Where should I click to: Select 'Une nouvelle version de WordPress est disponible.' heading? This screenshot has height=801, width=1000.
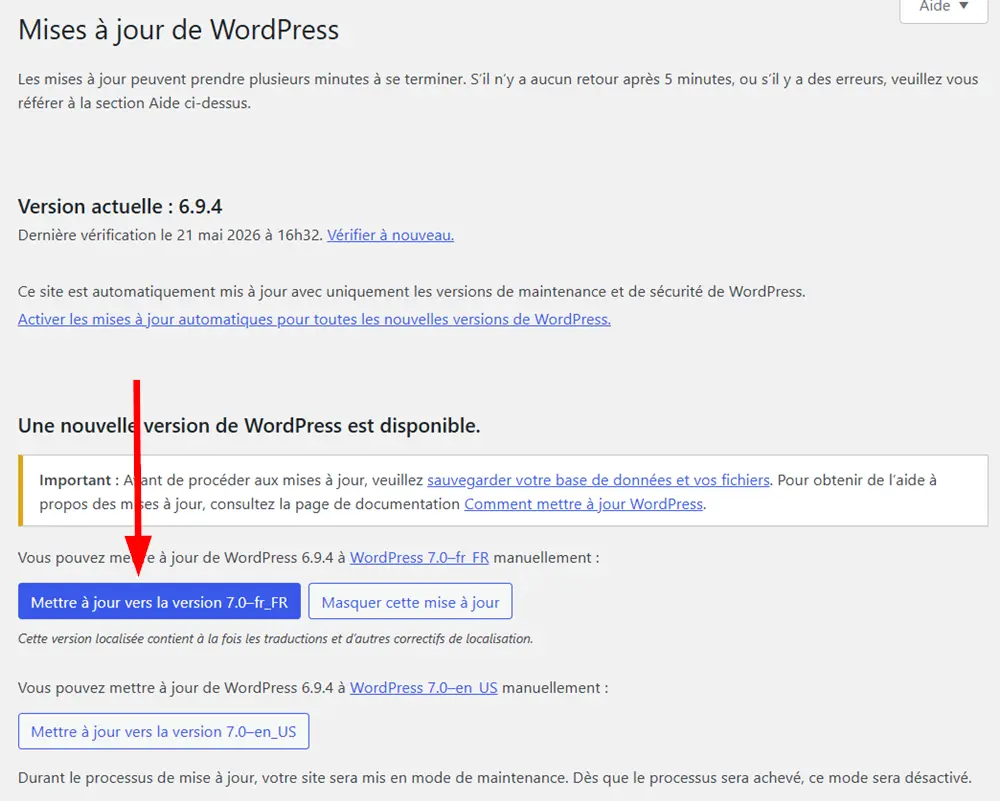pos(249,426)
